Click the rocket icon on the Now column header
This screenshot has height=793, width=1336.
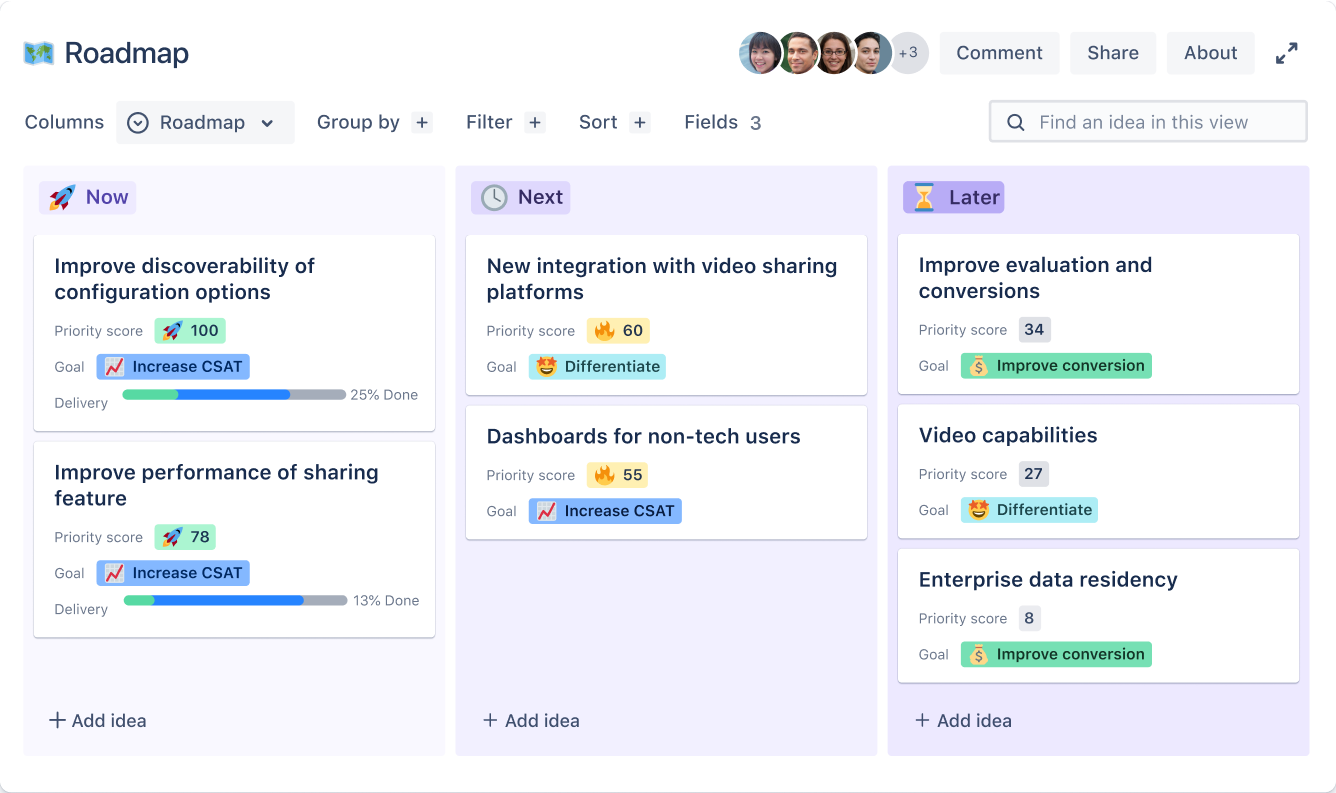click(x=62, y=197)
